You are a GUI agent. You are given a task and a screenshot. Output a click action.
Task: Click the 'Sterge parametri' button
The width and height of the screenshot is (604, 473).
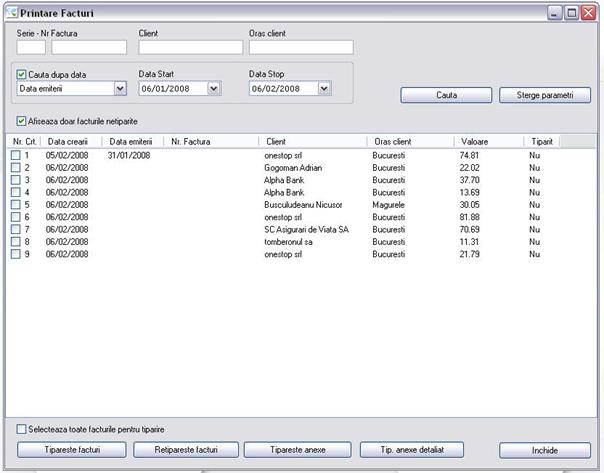point(545,96)
